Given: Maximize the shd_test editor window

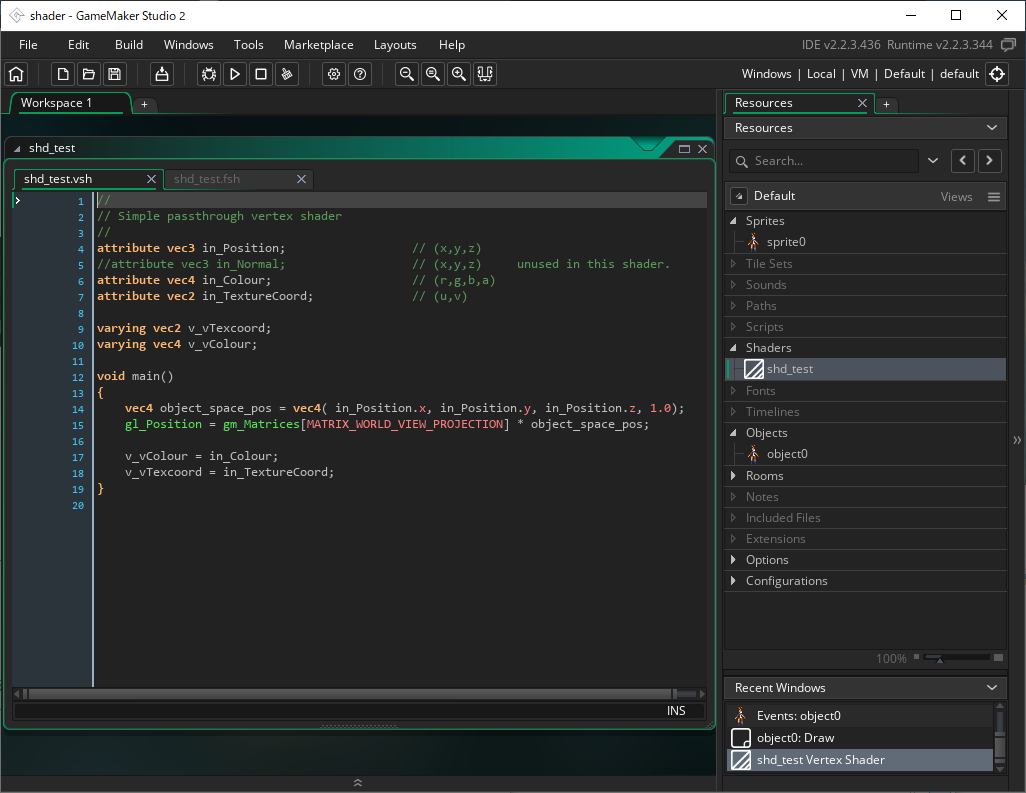Looking at the screenshot, I should 685,148.
